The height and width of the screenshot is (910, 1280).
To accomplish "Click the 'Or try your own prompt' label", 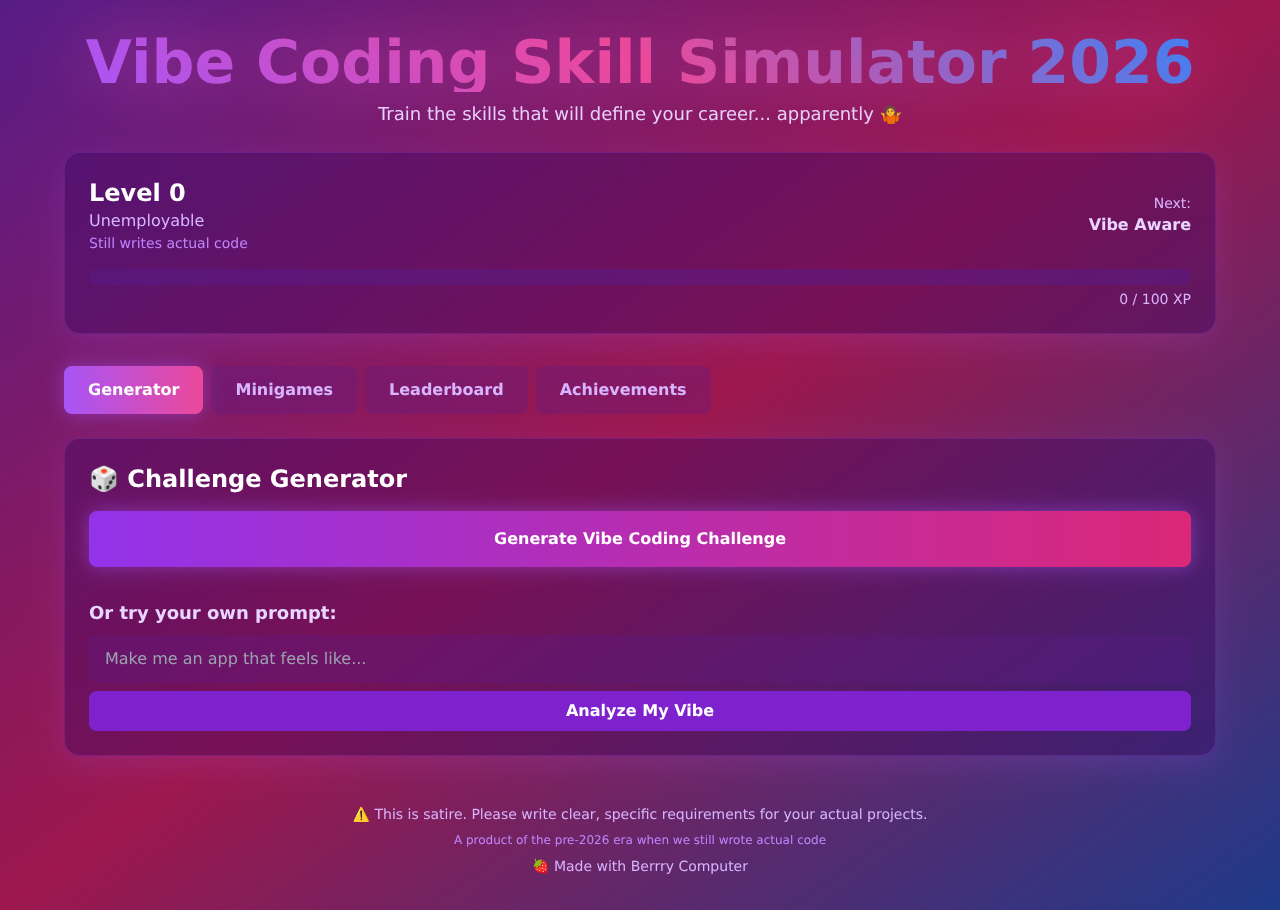I will (213, 613).
